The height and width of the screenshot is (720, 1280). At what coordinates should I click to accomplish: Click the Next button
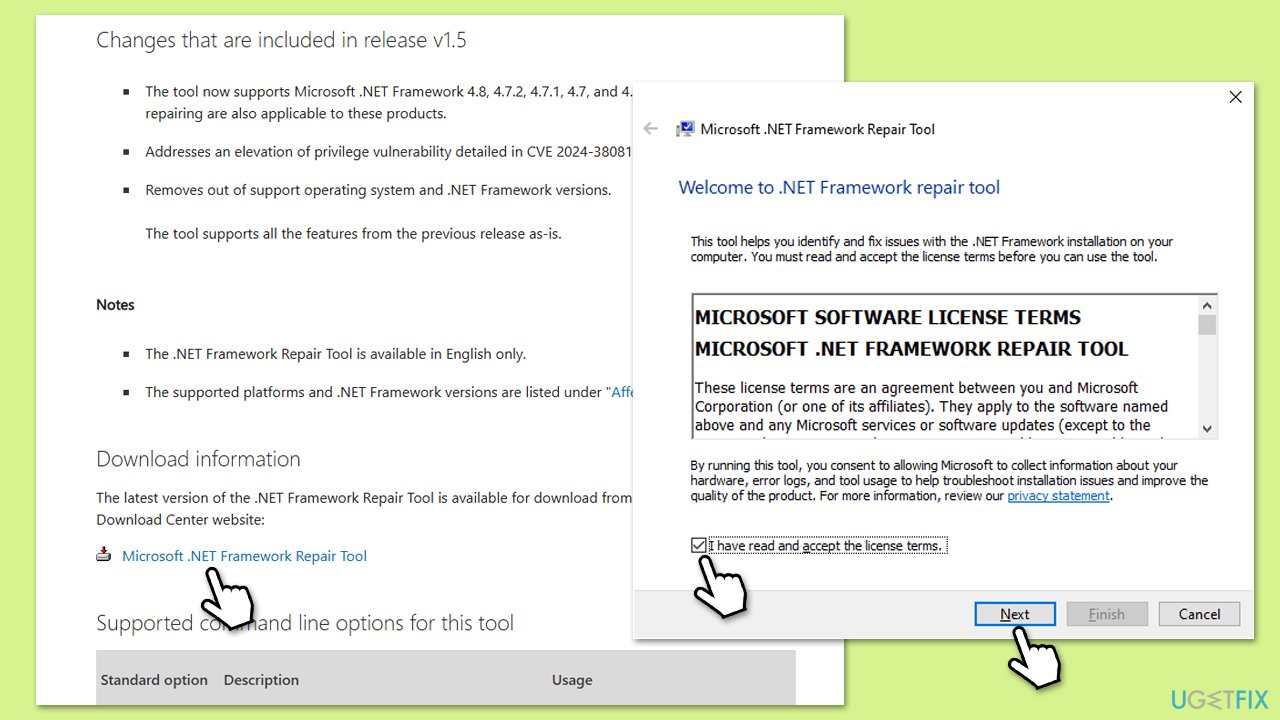click(1015, 614)
